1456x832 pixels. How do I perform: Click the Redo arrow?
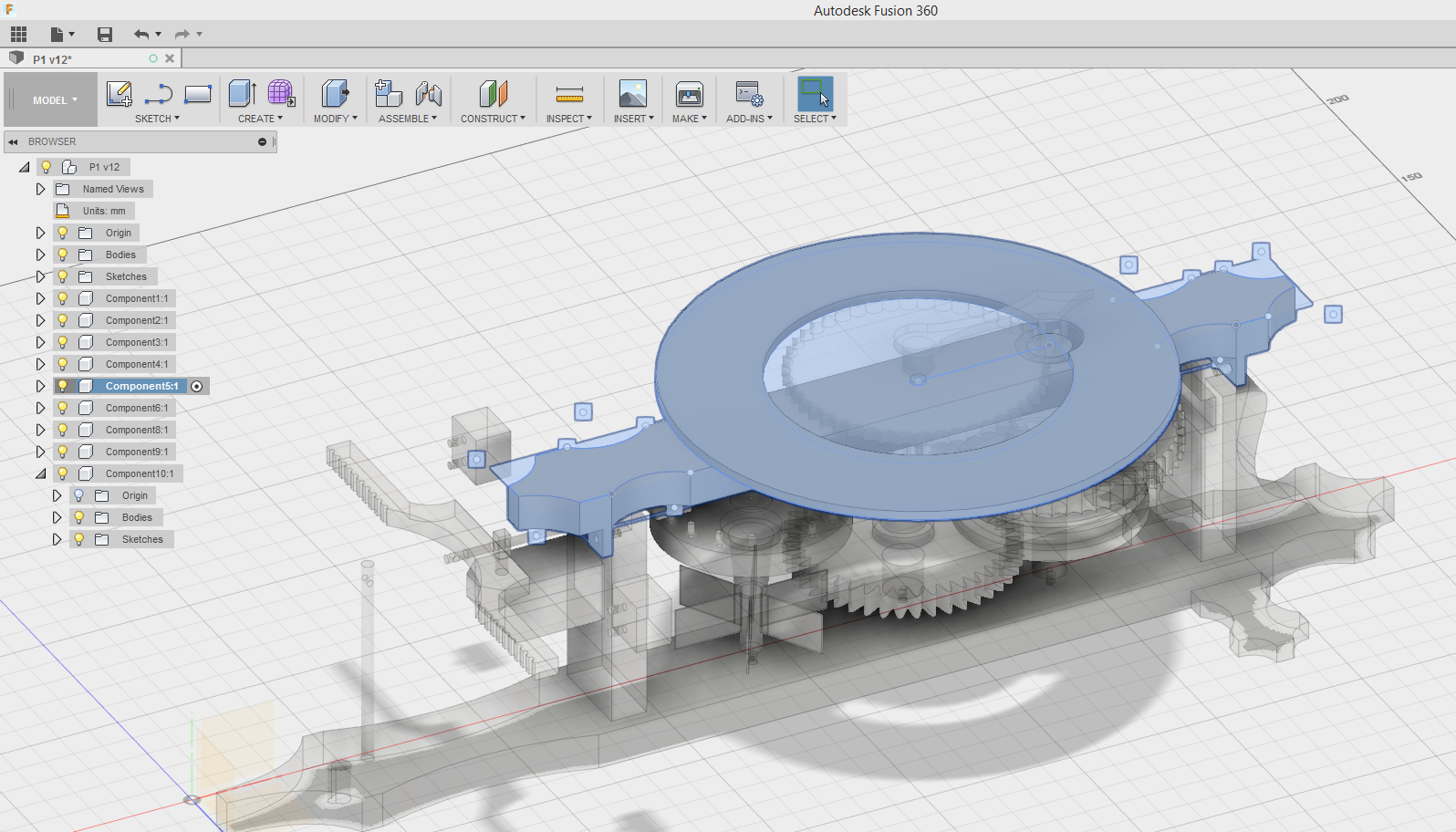182,35
